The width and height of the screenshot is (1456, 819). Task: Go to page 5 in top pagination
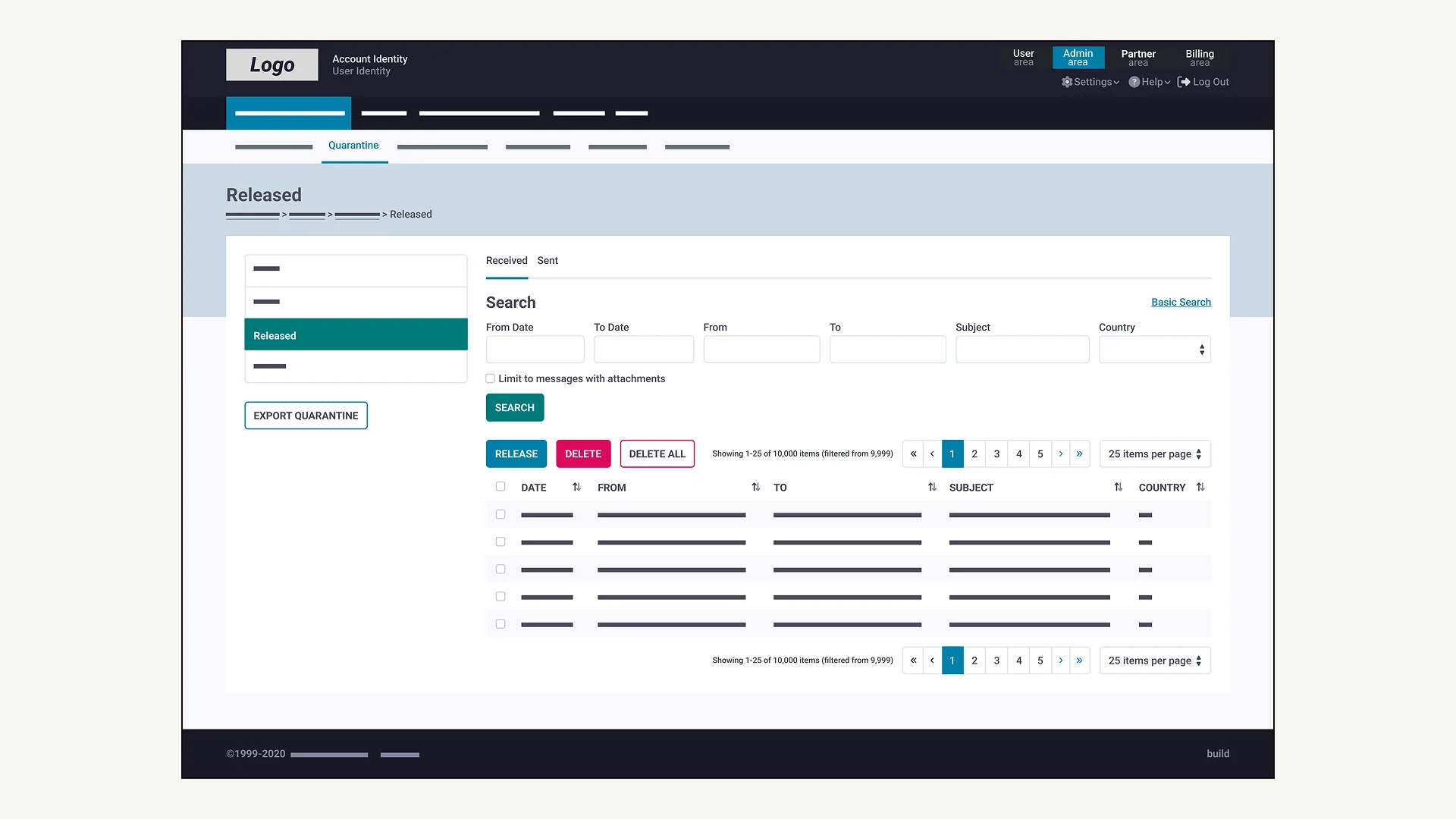(x=1040, y=453)
